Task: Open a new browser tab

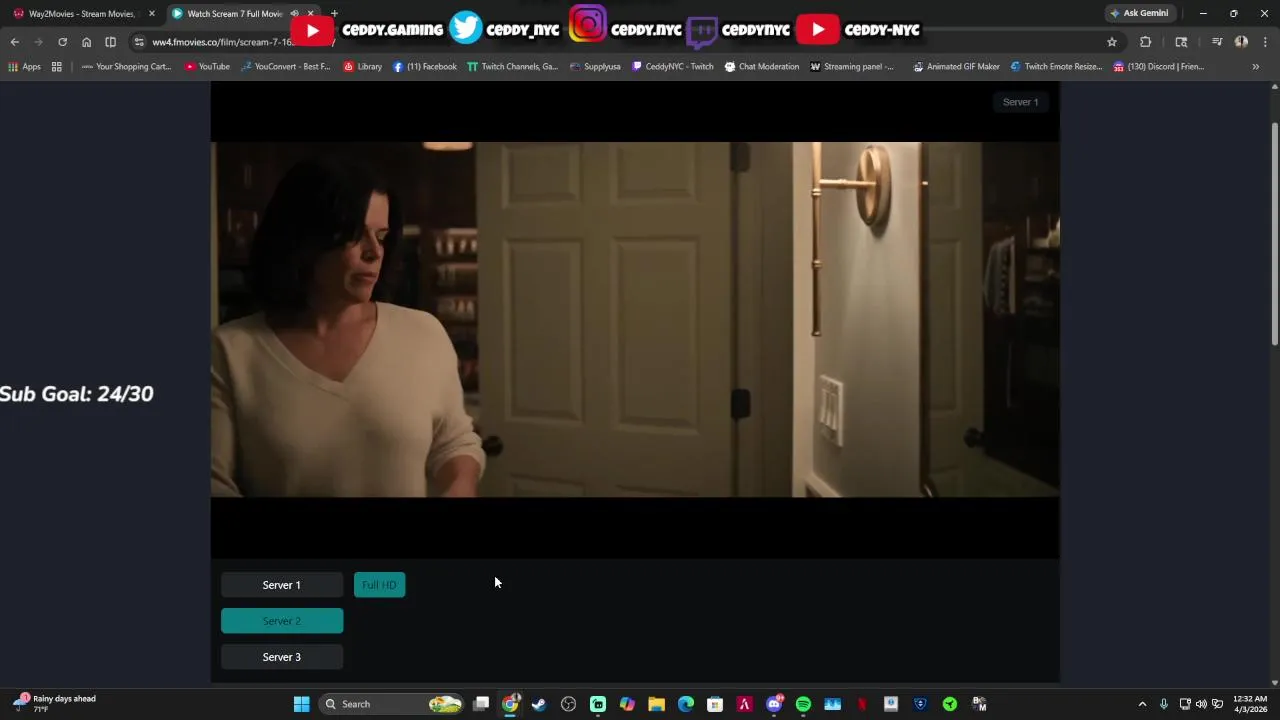Action: tap(334, 13)
